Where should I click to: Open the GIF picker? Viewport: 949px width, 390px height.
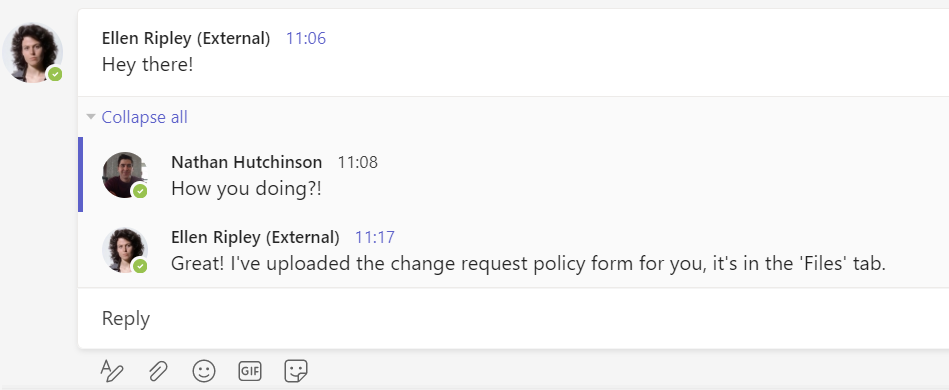point(250,371)
